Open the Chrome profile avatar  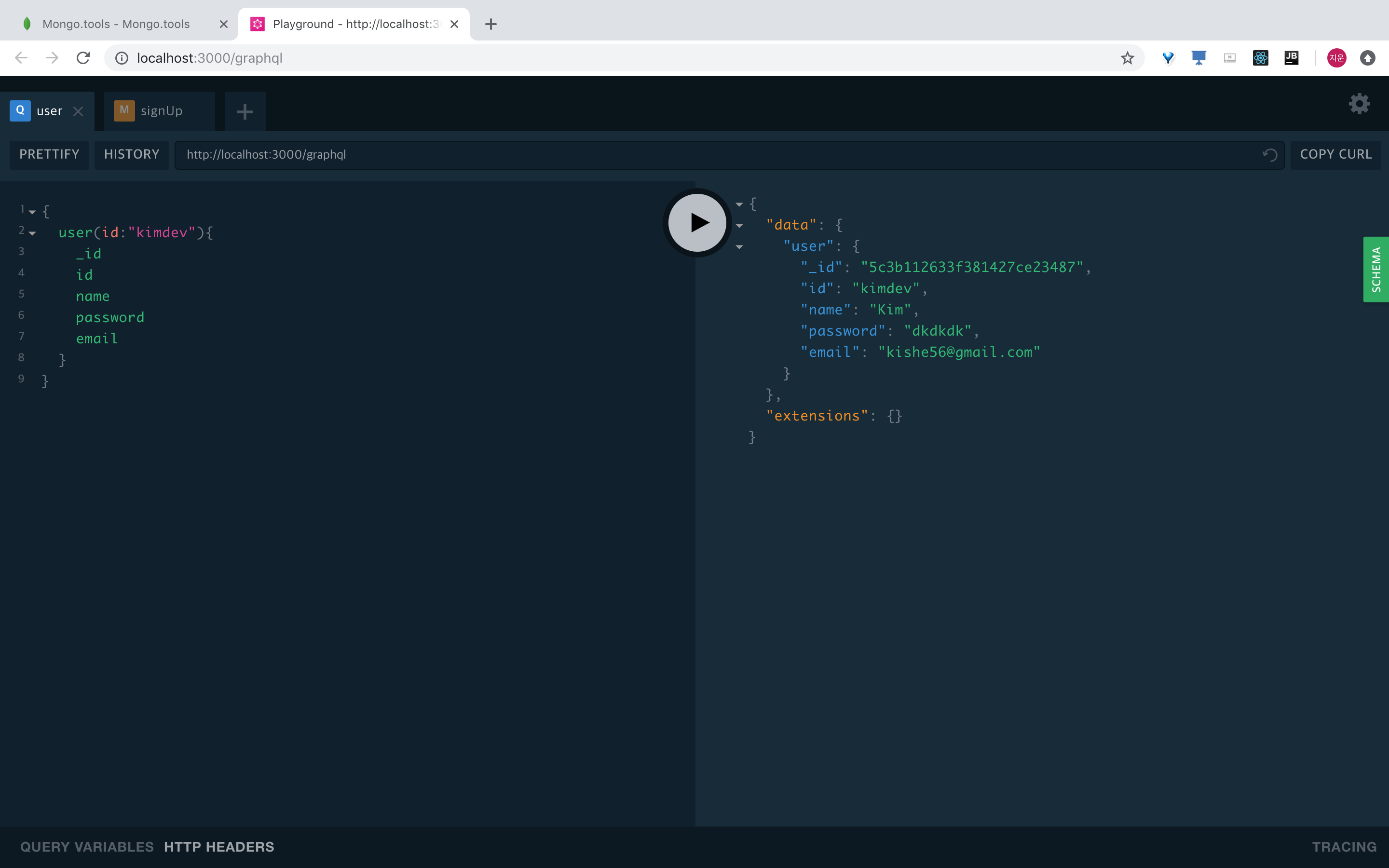tap(1337, 58)
